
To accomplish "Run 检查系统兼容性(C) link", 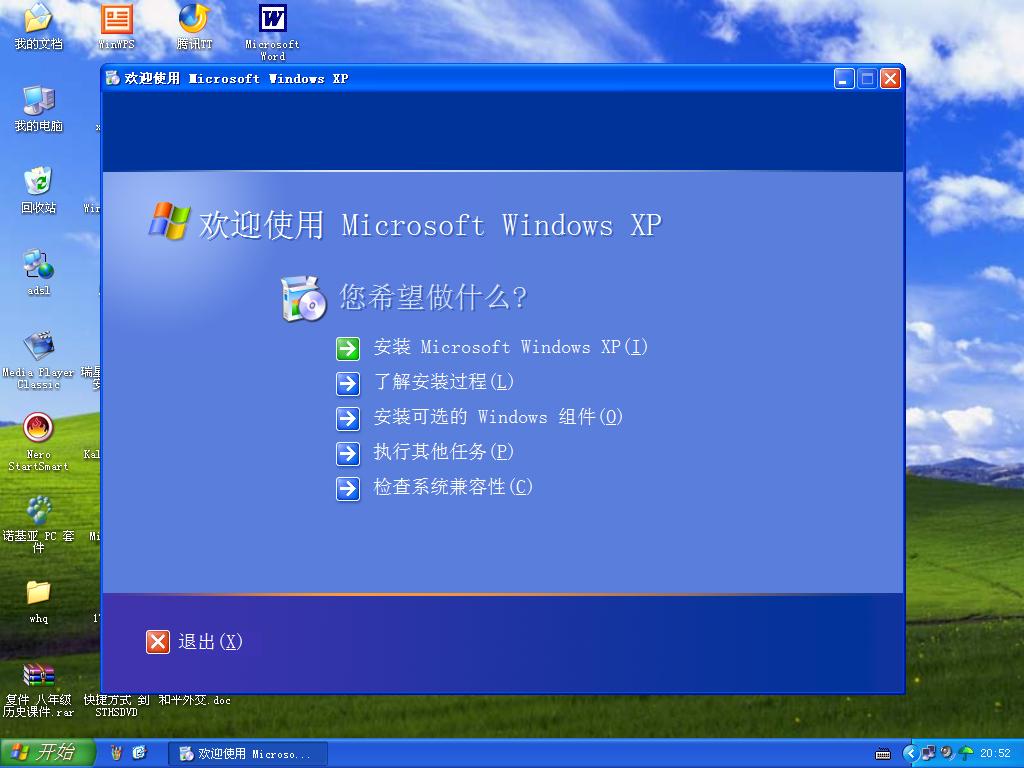I will [x=453, y=487].
